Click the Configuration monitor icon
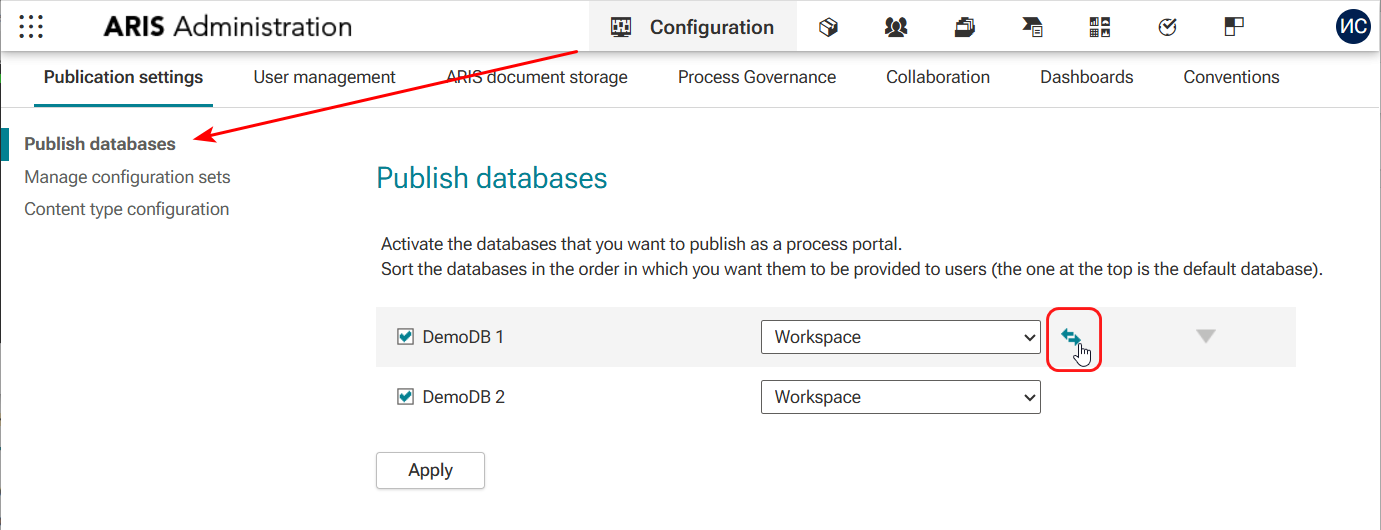The image size is (1381, 530). click(621, 27)
